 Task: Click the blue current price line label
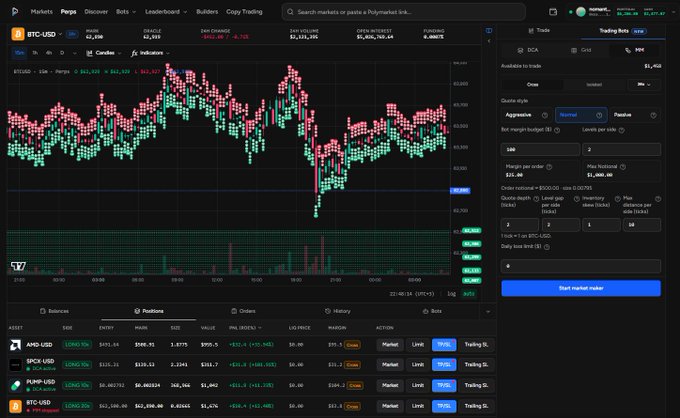(x=460, y=190)
